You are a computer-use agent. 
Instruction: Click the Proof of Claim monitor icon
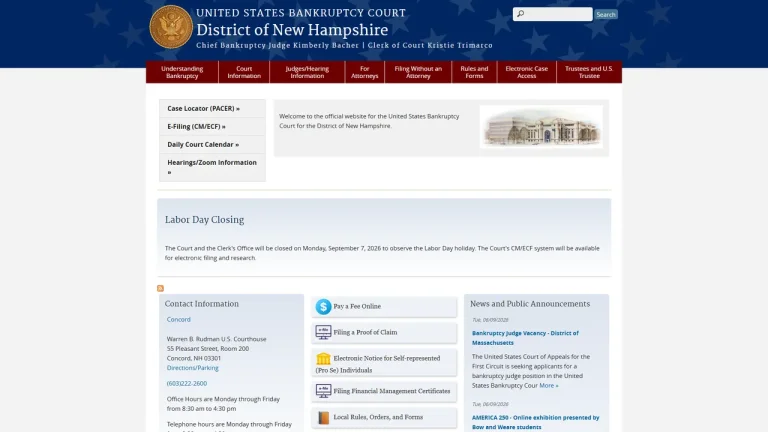pyautogui.click(x=323, y=333)
